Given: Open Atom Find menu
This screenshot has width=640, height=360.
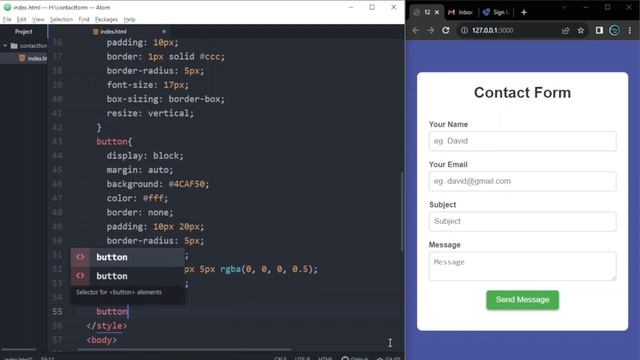Looking at the screenshot, I should [84, 19].
